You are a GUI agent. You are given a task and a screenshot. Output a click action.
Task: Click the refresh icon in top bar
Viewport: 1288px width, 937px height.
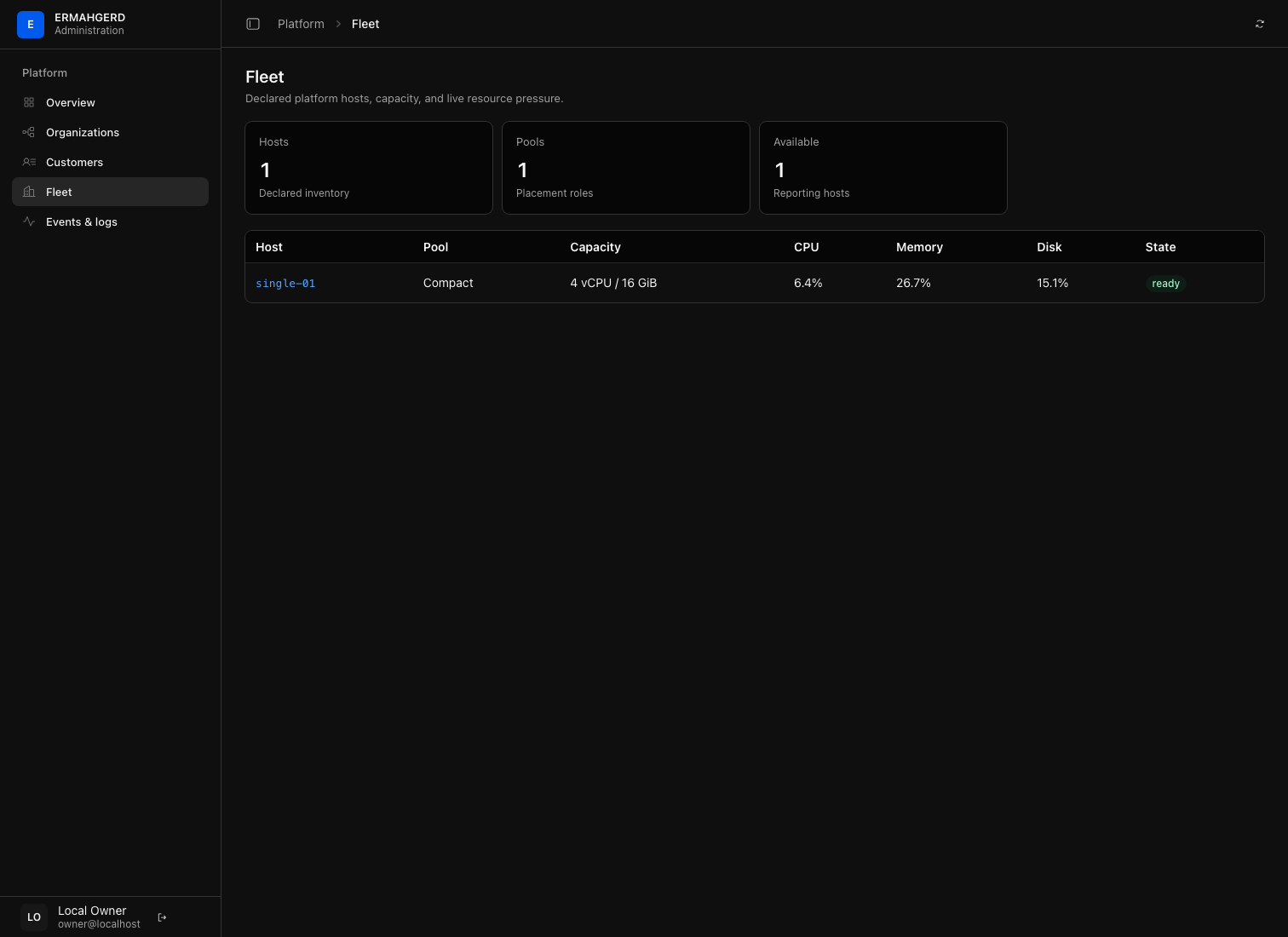click(1259, 24)
